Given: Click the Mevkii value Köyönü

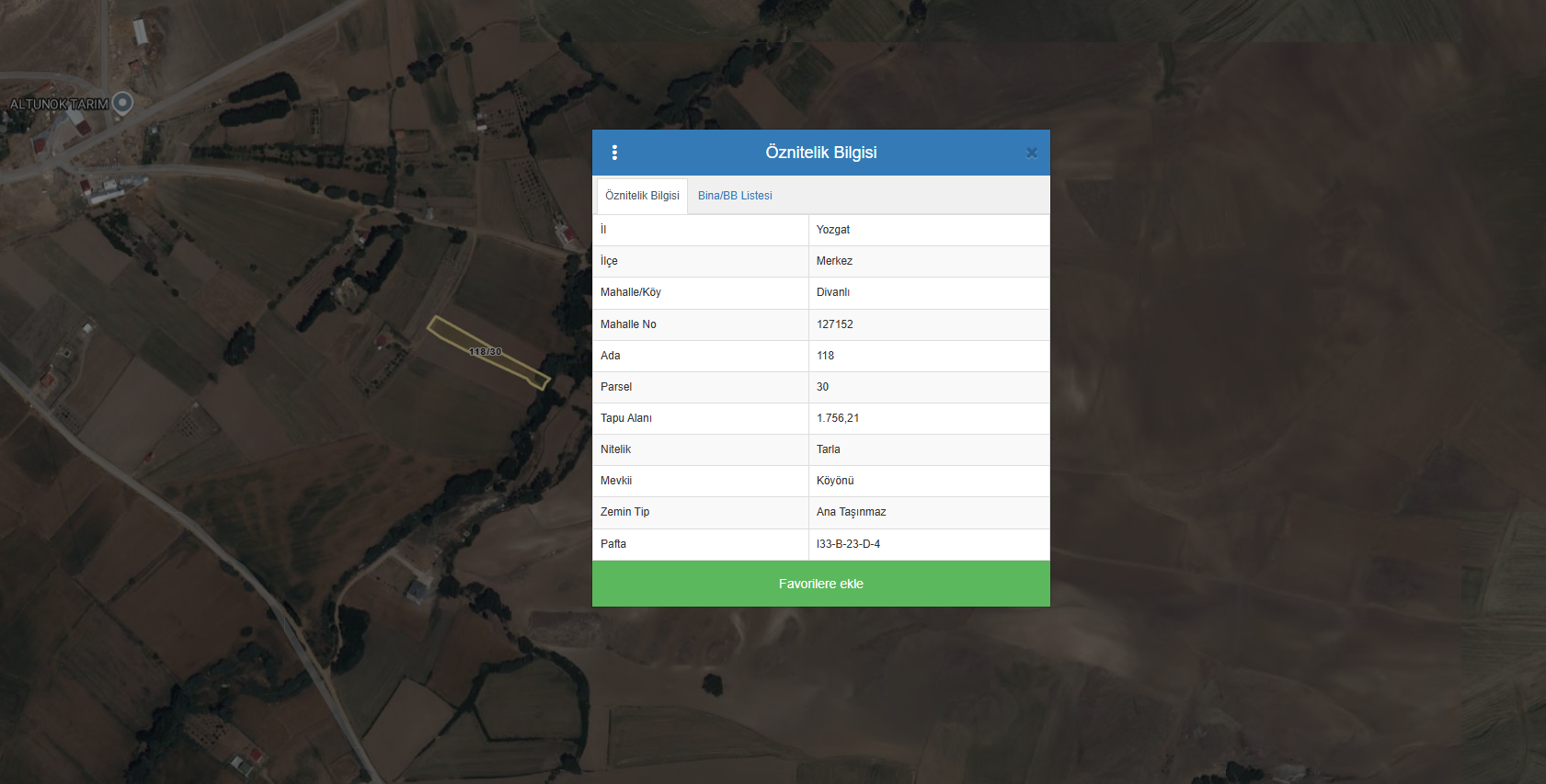Looking at the screenshot, I should click(x=835, y=481).
